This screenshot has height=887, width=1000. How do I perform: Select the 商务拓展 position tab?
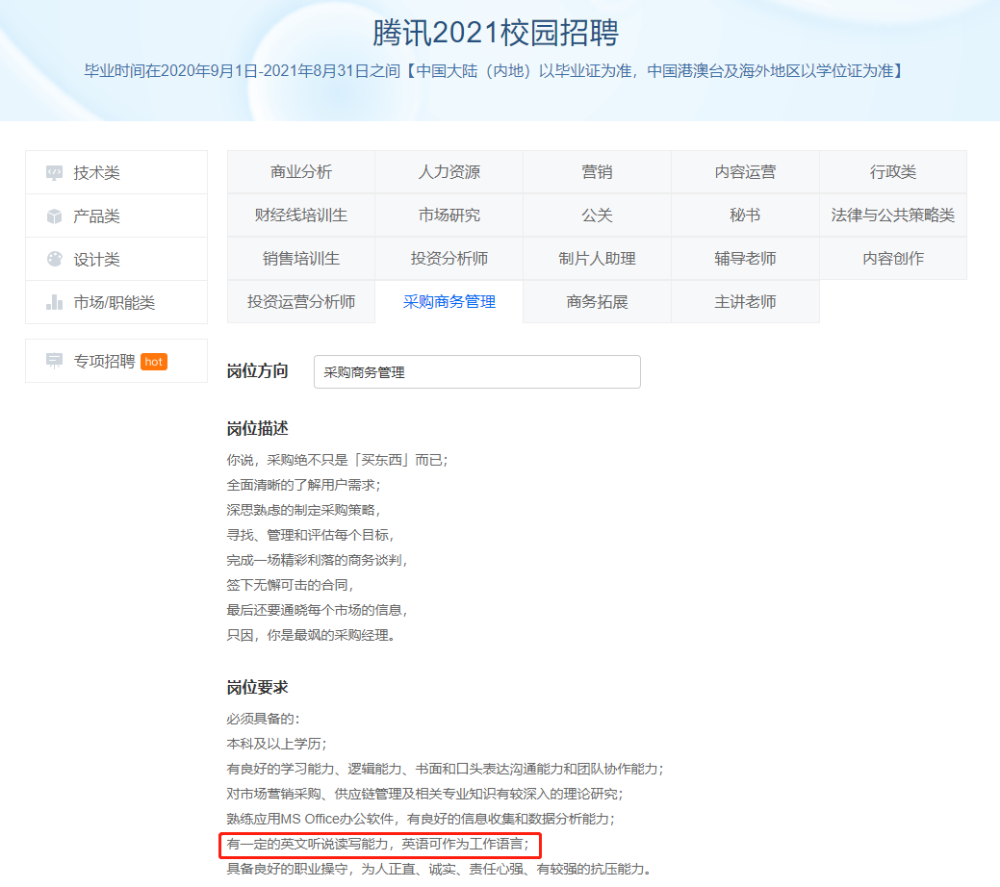click(597, 302)
